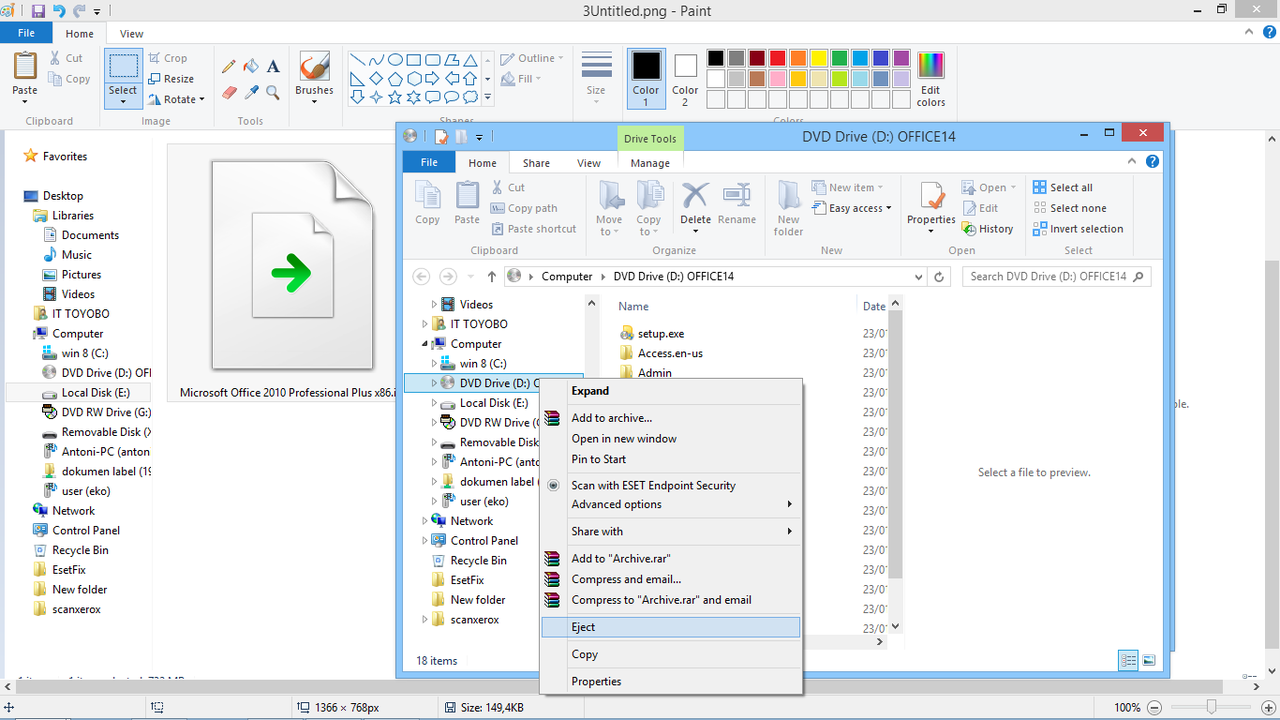This screenshot has height=720, width=1280.
Task: Open Rotate dropdown in Paint
Action: tap(176, 99)
